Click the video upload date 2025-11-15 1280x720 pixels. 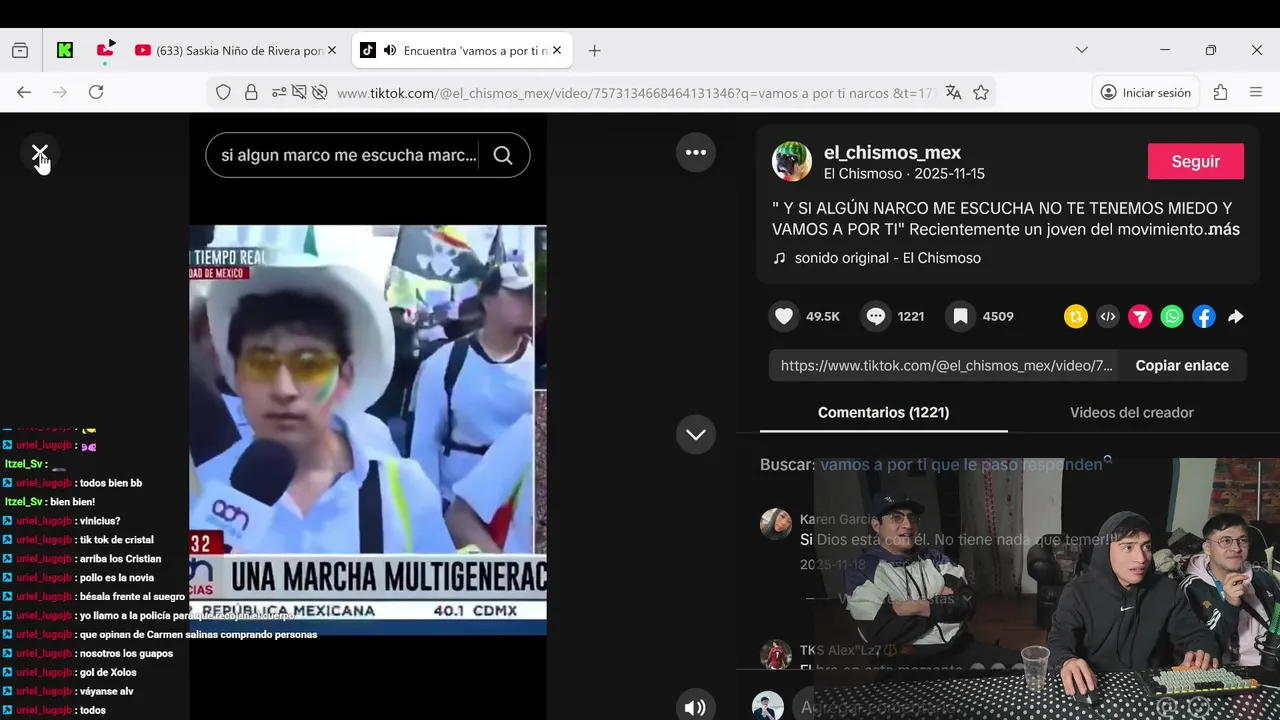click(949, 174)
